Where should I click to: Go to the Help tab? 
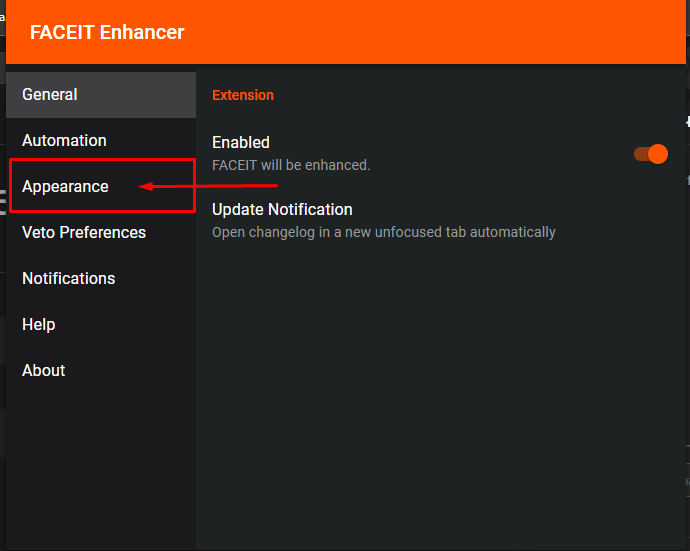coord(101,325)
